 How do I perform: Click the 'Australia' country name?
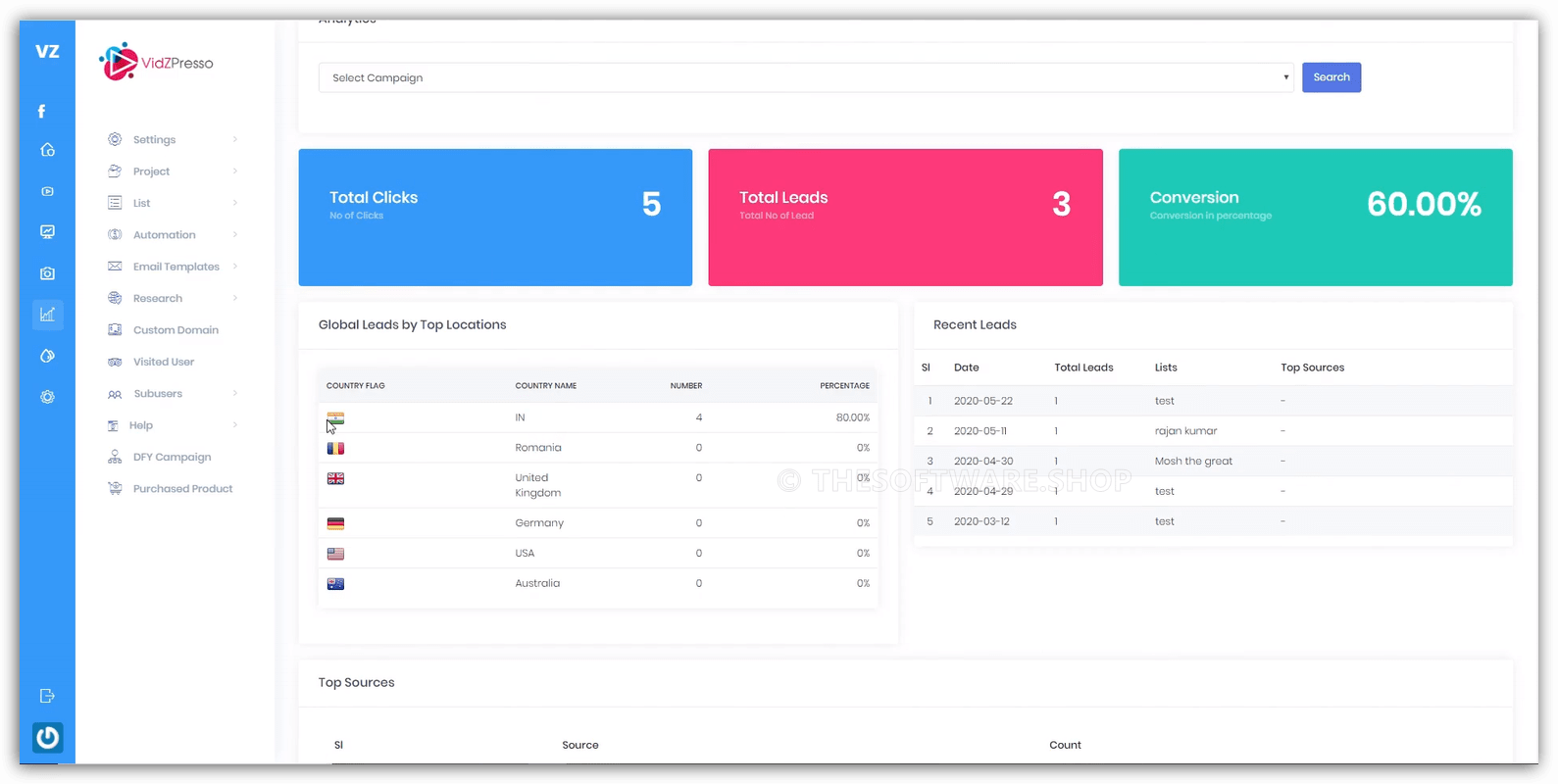[537, 583]
